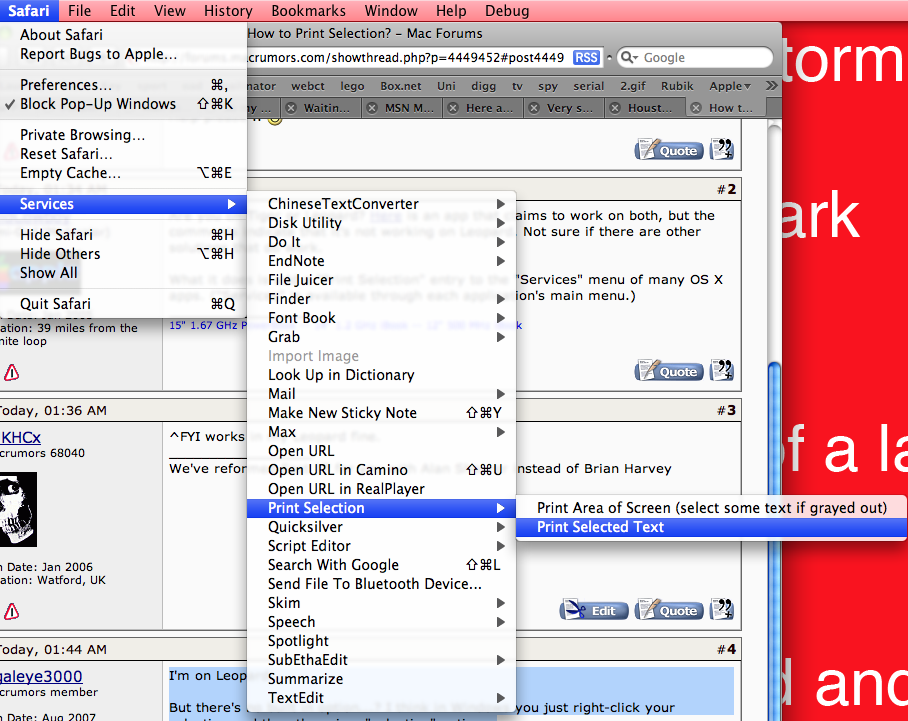
Task: Open KHCx user profile link
Action: [x=20, y=438]
